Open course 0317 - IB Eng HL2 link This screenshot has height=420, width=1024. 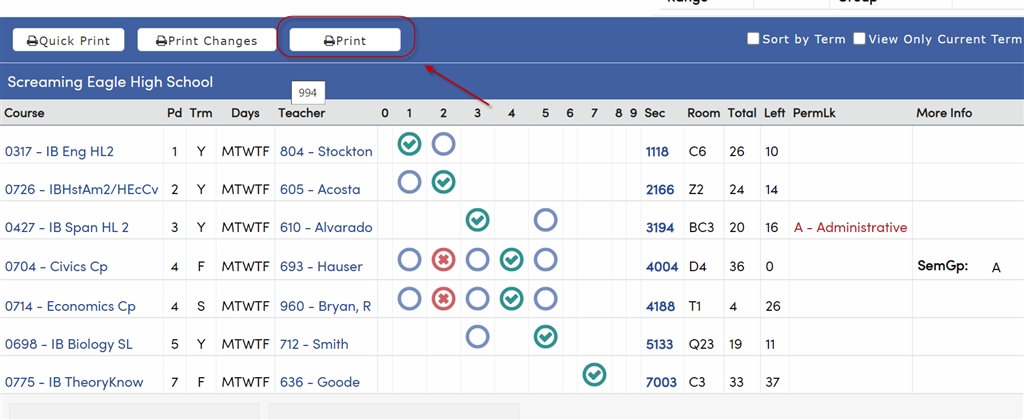coord(59,152)
